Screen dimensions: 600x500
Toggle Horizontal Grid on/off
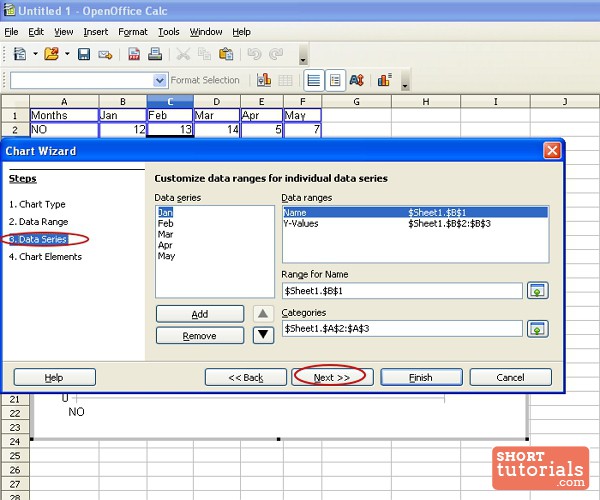(314, 80)
